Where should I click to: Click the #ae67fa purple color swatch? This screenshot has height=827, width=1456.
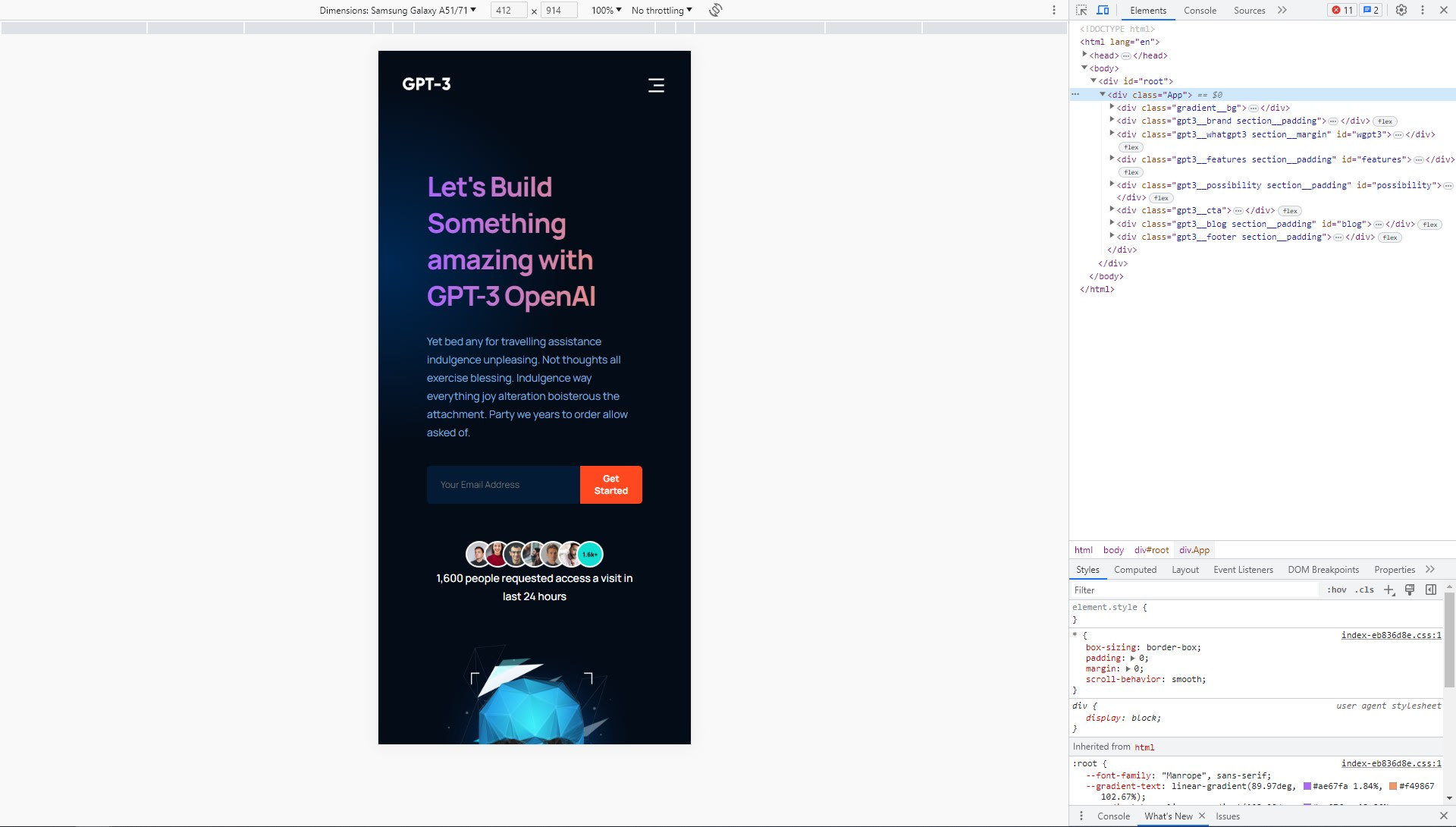click(1307, 786)
